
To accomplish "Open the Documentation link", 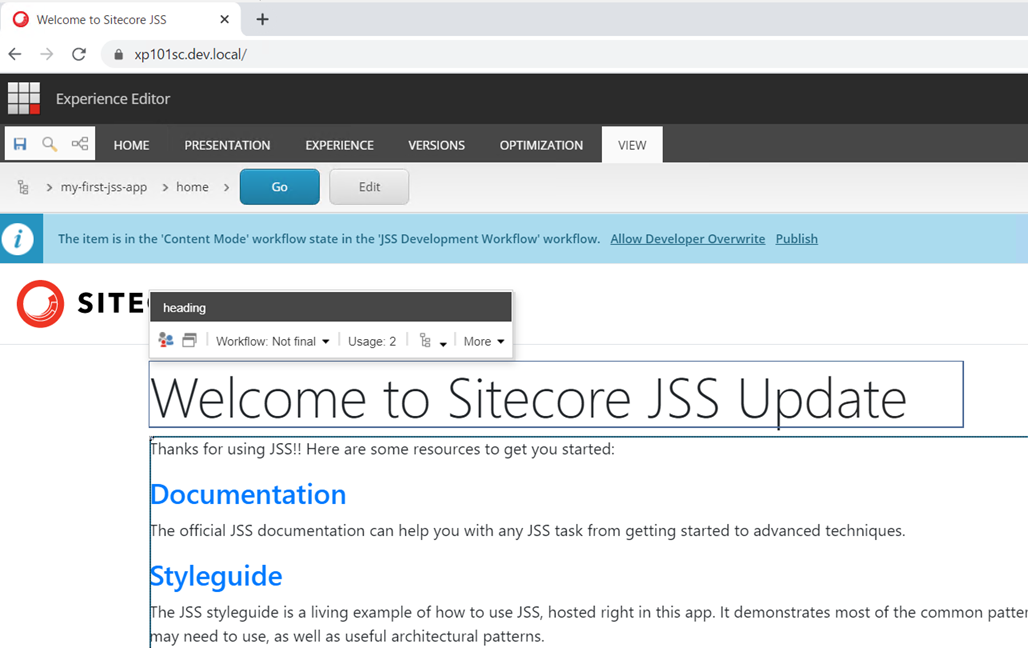I will coord(248,495).
